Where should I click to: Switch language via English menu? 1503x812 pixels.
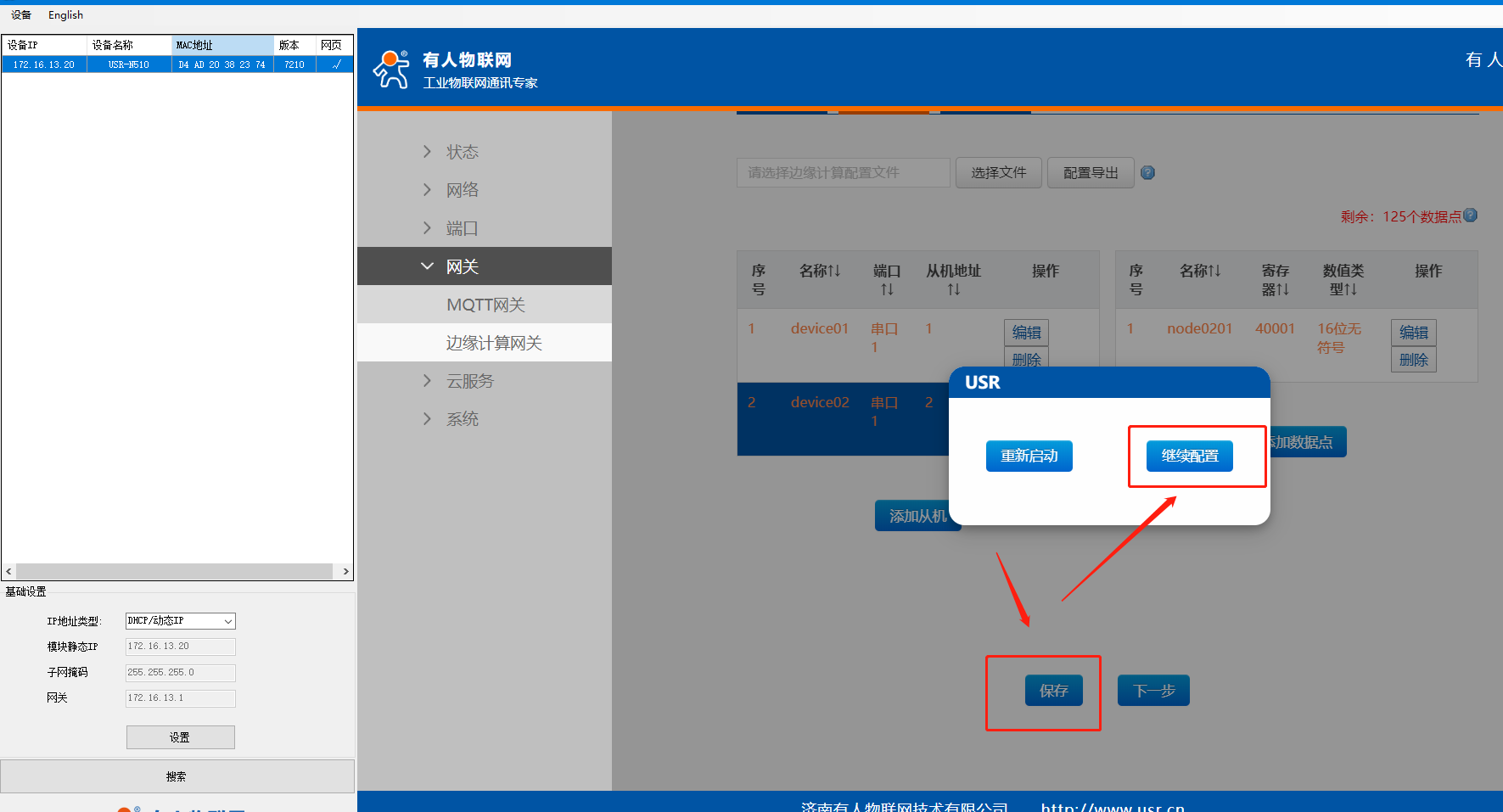[x=65, y=14]
